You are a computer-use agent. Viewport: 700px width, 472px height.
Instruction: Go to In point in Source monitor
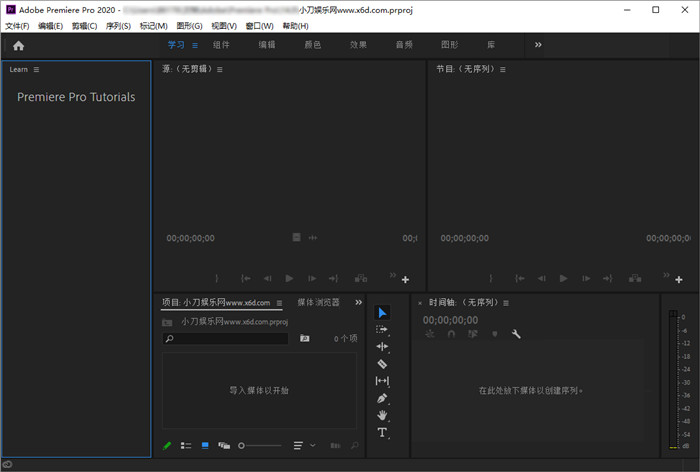pyautogui.click(x=246, y=279)
